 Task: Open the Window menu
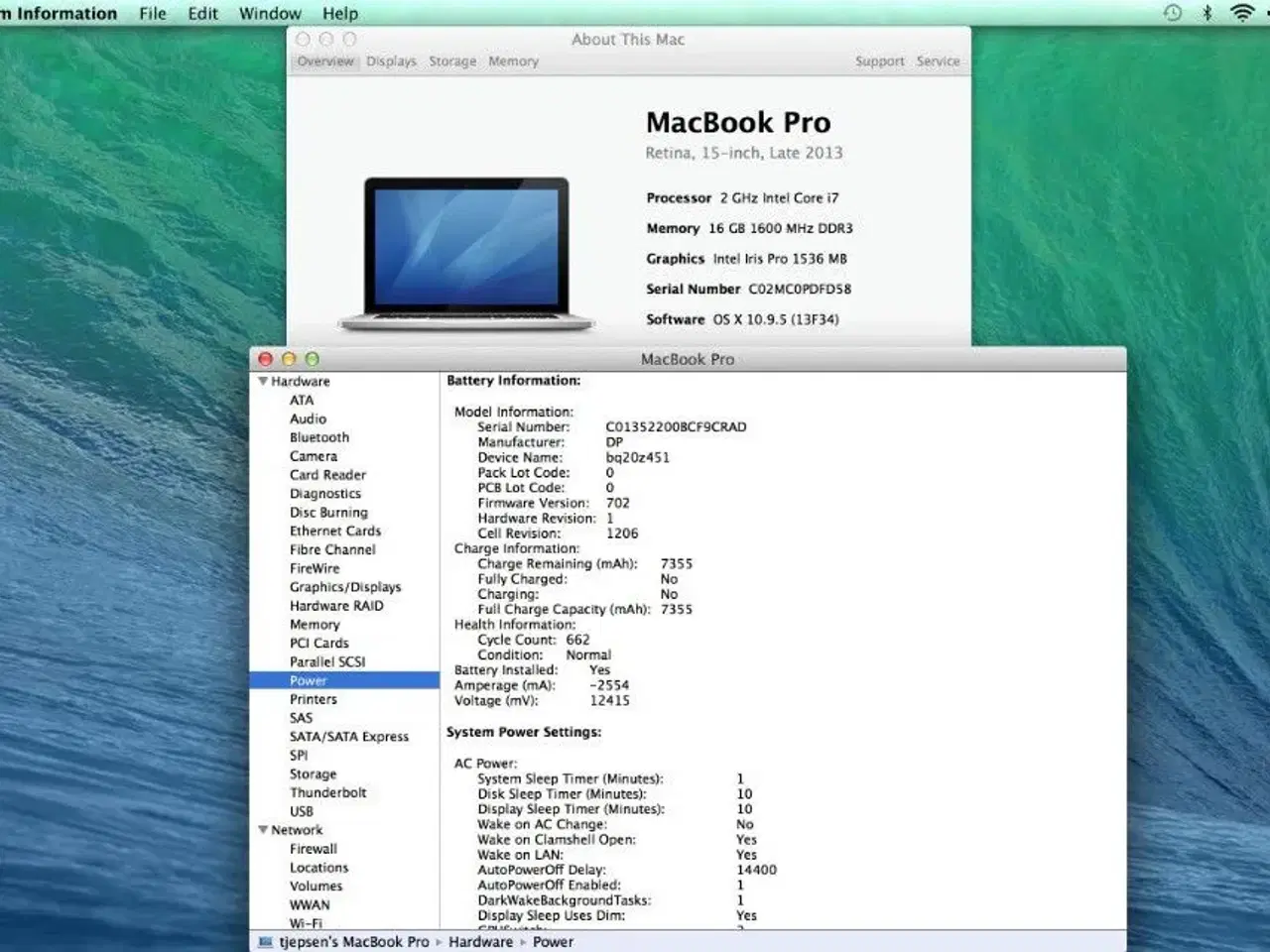pos(270,13)
